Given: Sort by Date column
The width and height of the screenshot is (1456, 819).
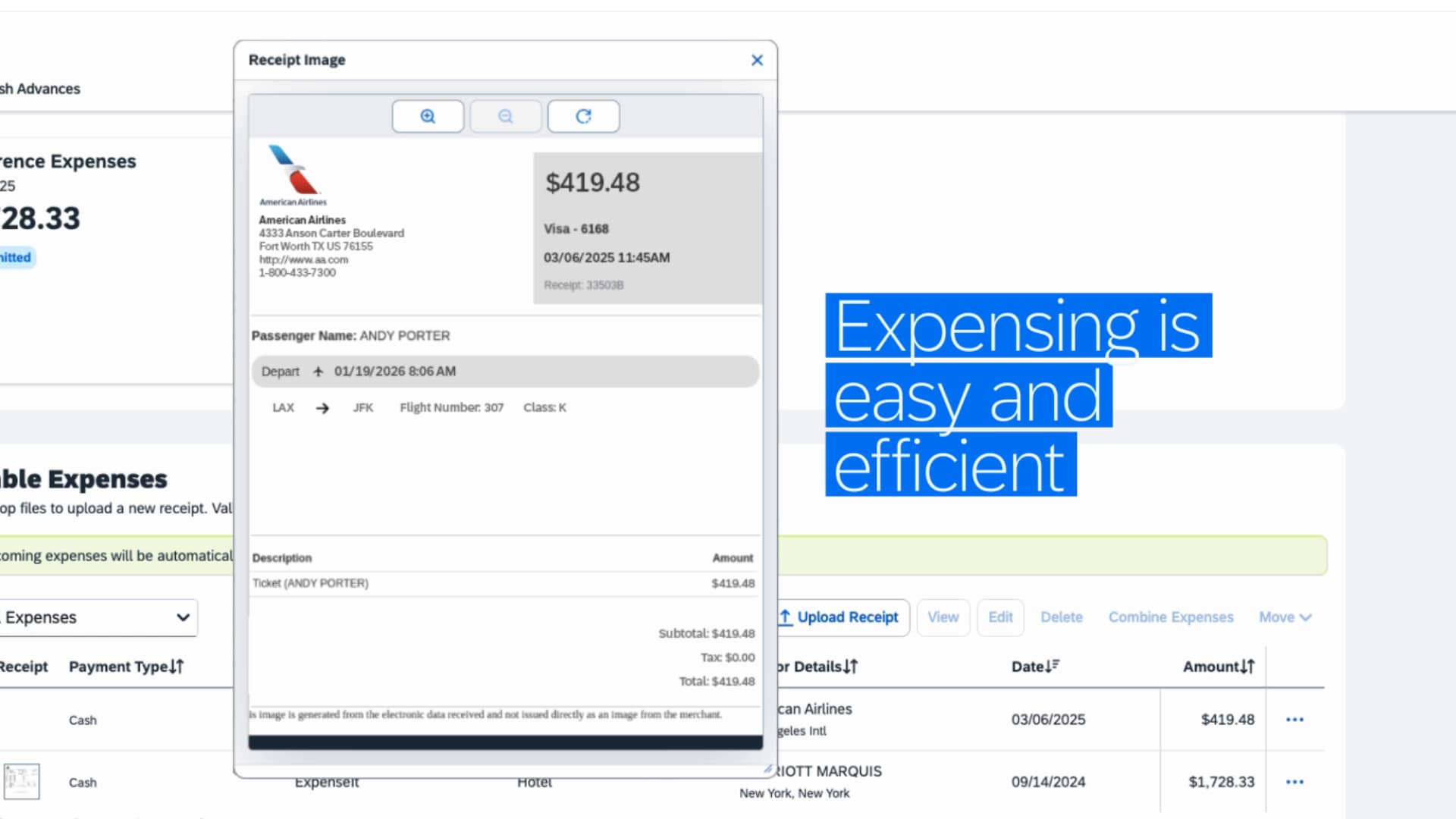Looking at the screenshot, I should (1035, 667).
